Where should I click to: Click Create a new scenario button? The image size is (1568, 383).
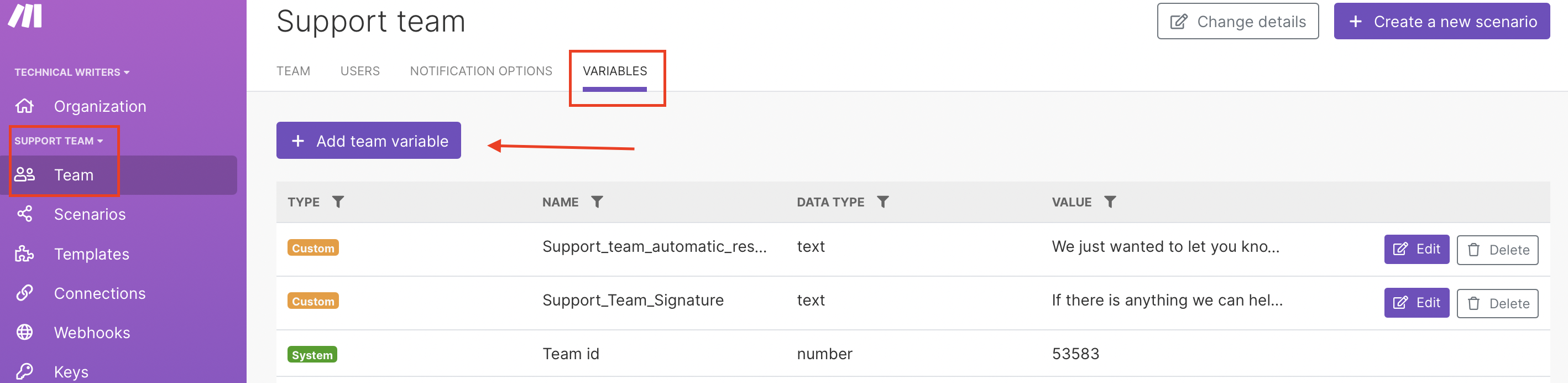(x=1441, y=22)
